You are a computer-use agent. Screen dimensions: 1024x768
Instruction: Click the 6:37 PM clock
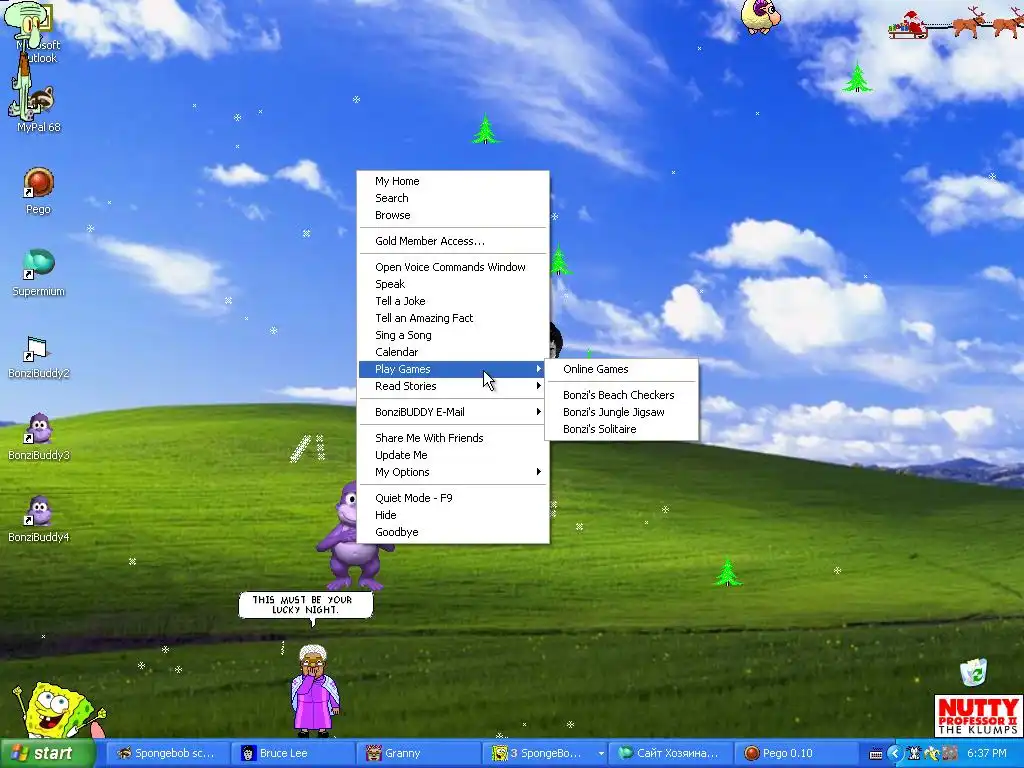(987, 754)
